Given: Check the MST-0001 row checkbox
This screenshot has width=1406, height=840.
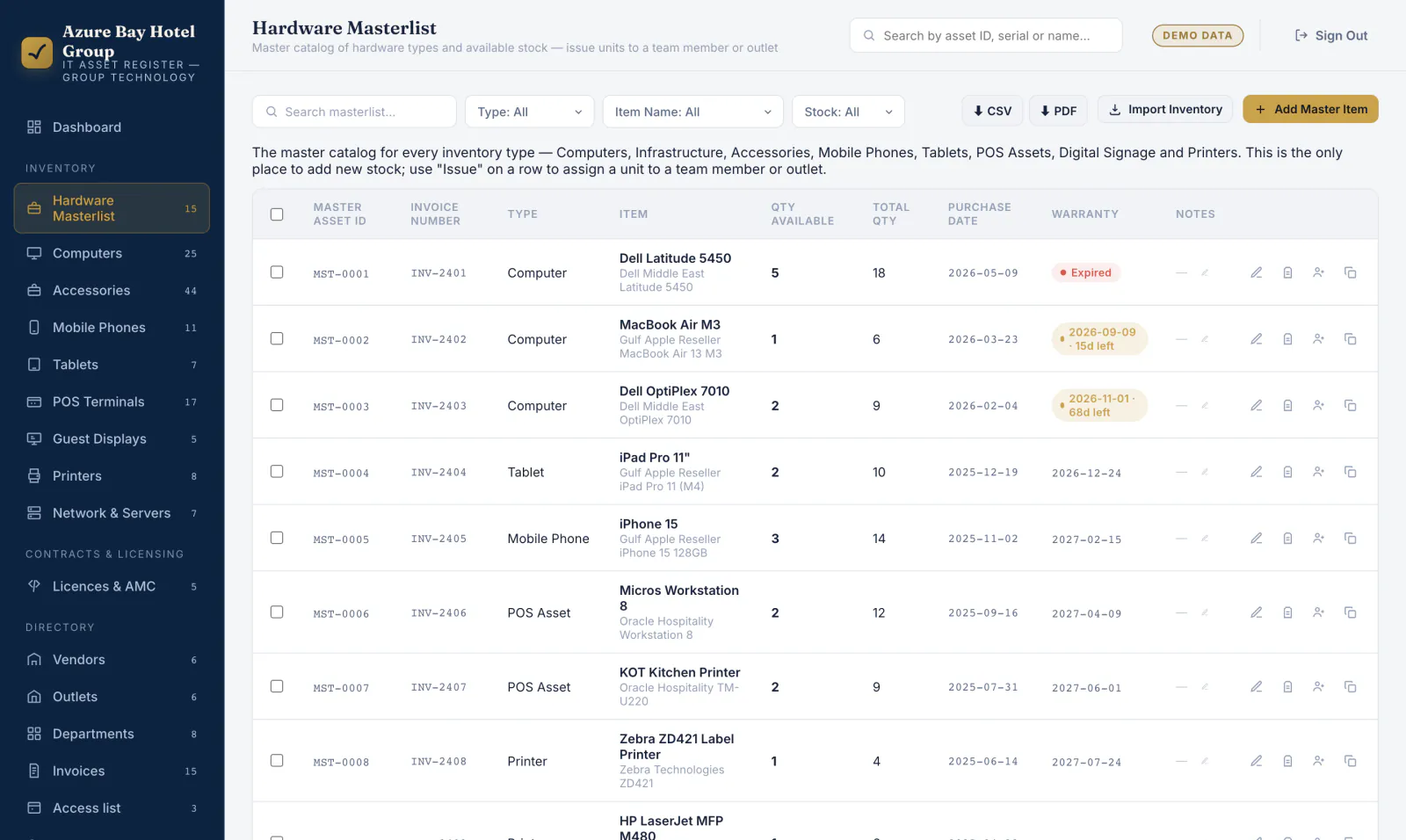Looking at the screenshot, I should coord(277,272).
